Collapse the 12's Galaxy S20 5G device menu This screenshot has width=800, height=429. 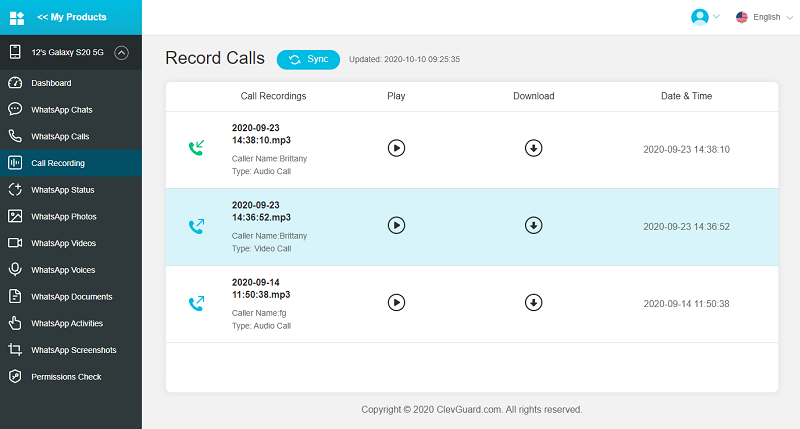[x=121, y=53]
